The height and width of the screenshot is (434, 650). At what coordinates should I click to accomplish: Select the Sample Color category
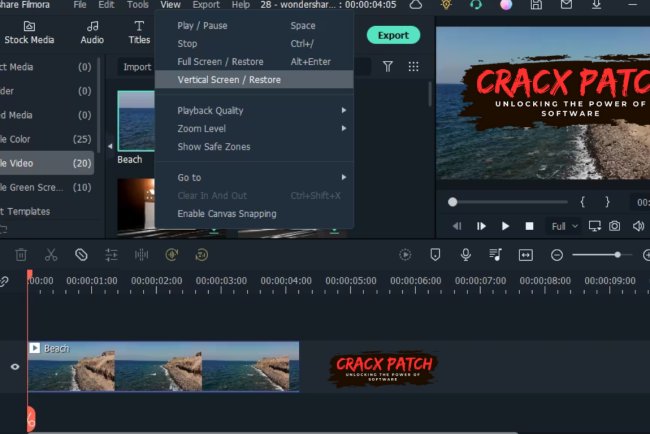click(46, 139)
